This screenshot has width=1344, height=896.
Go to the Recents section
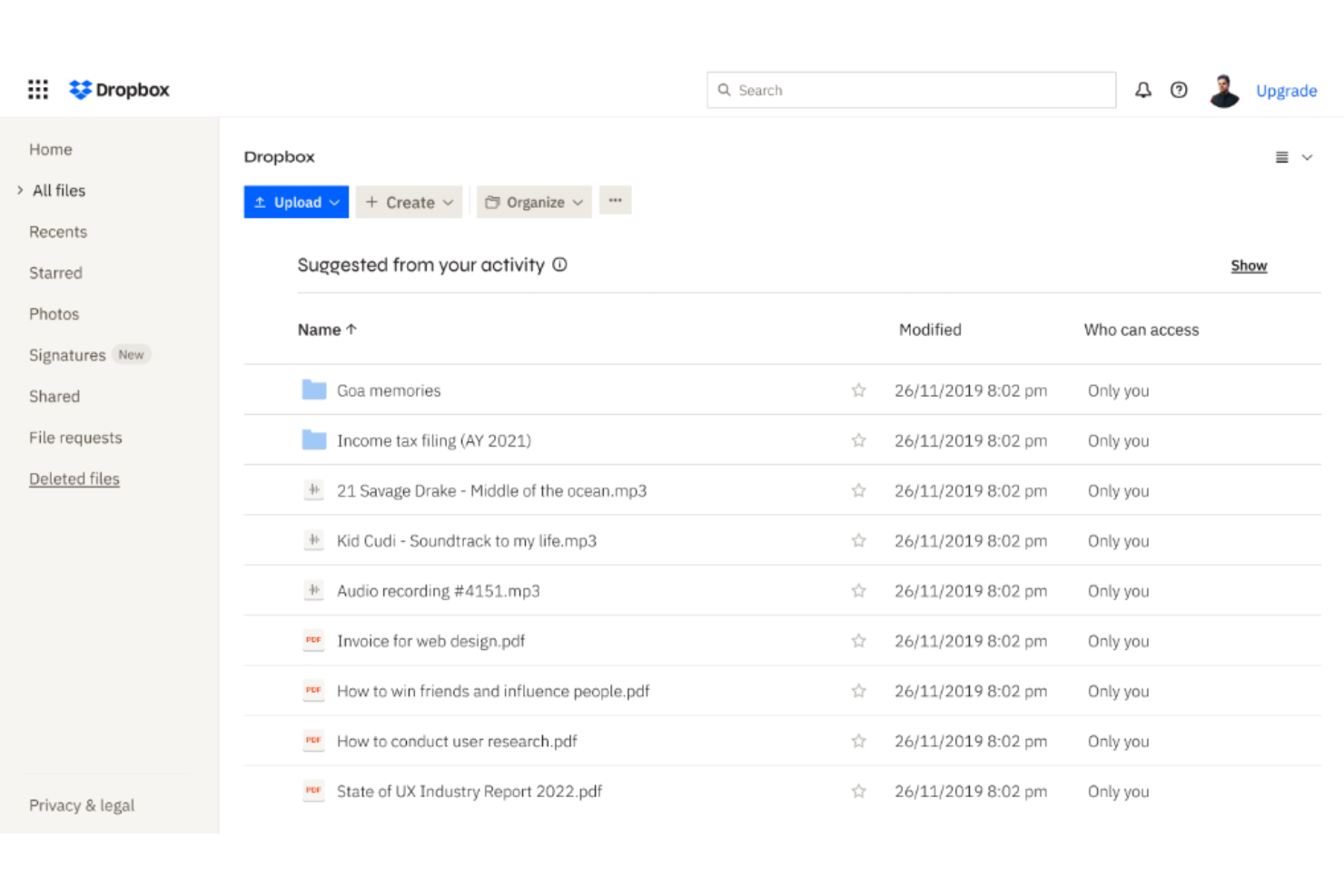(57, 231)
